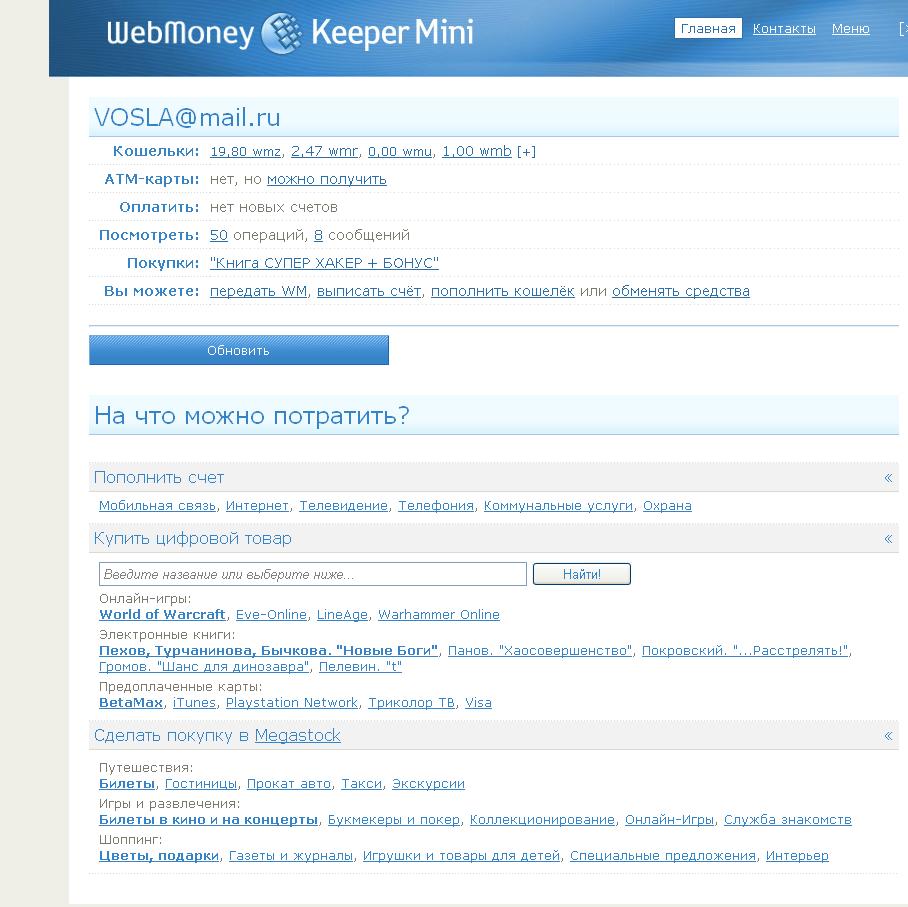This screenshot has height=907, width=908.
Task: Open Warhammer Online link
Action: pyautogui.click(x=439, y=615)
